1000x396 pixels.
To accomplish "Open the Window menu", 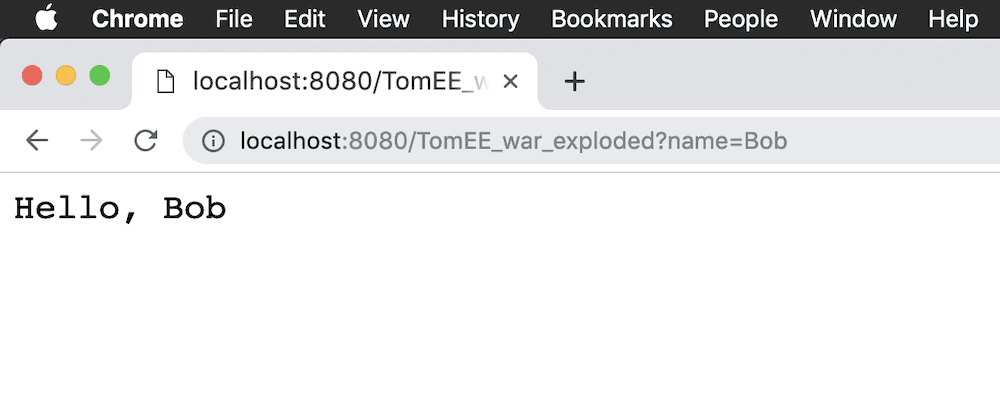I will tap(853, 19).
